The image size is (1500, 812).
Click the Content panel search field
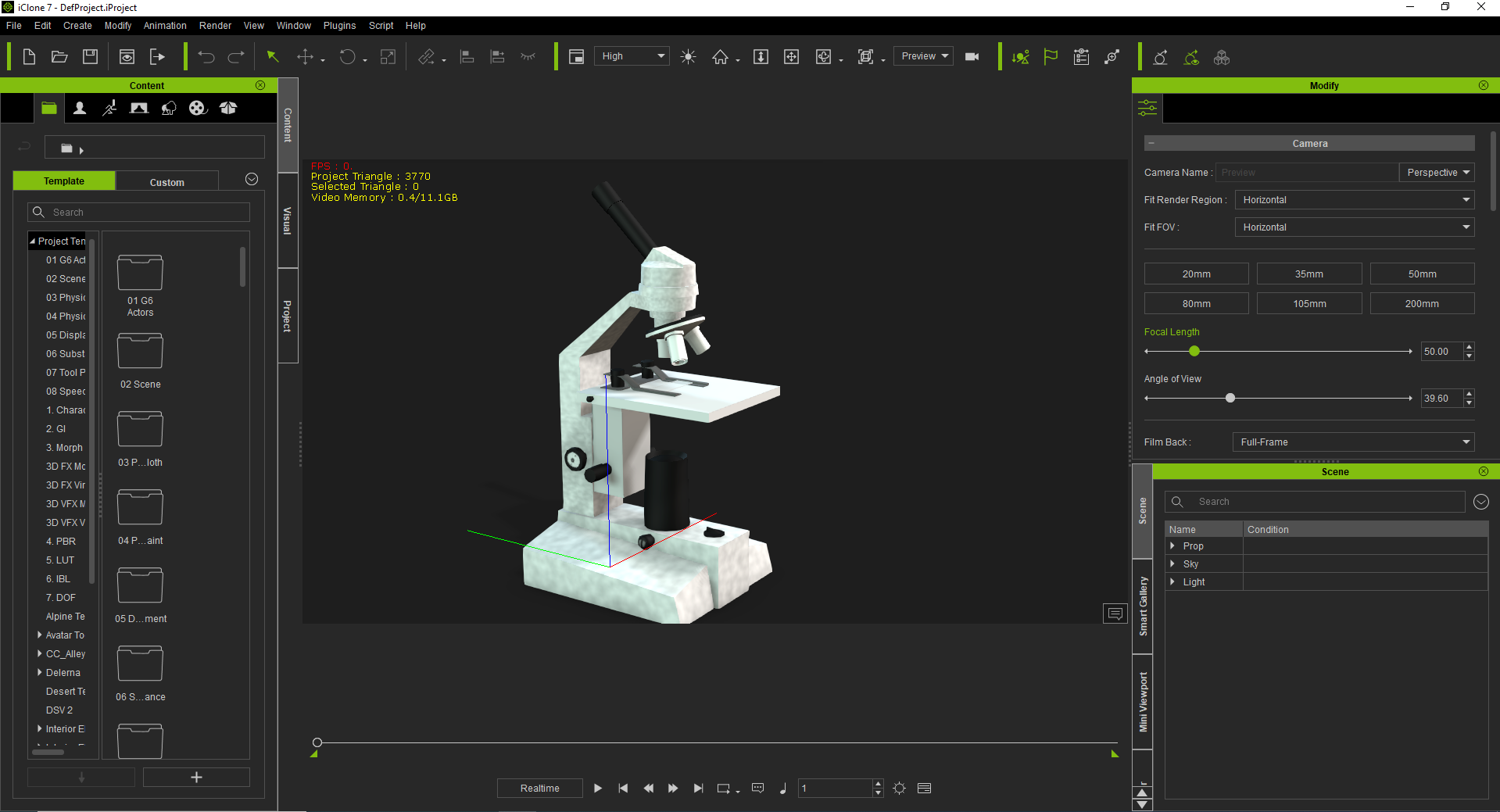tap(139, 213)
